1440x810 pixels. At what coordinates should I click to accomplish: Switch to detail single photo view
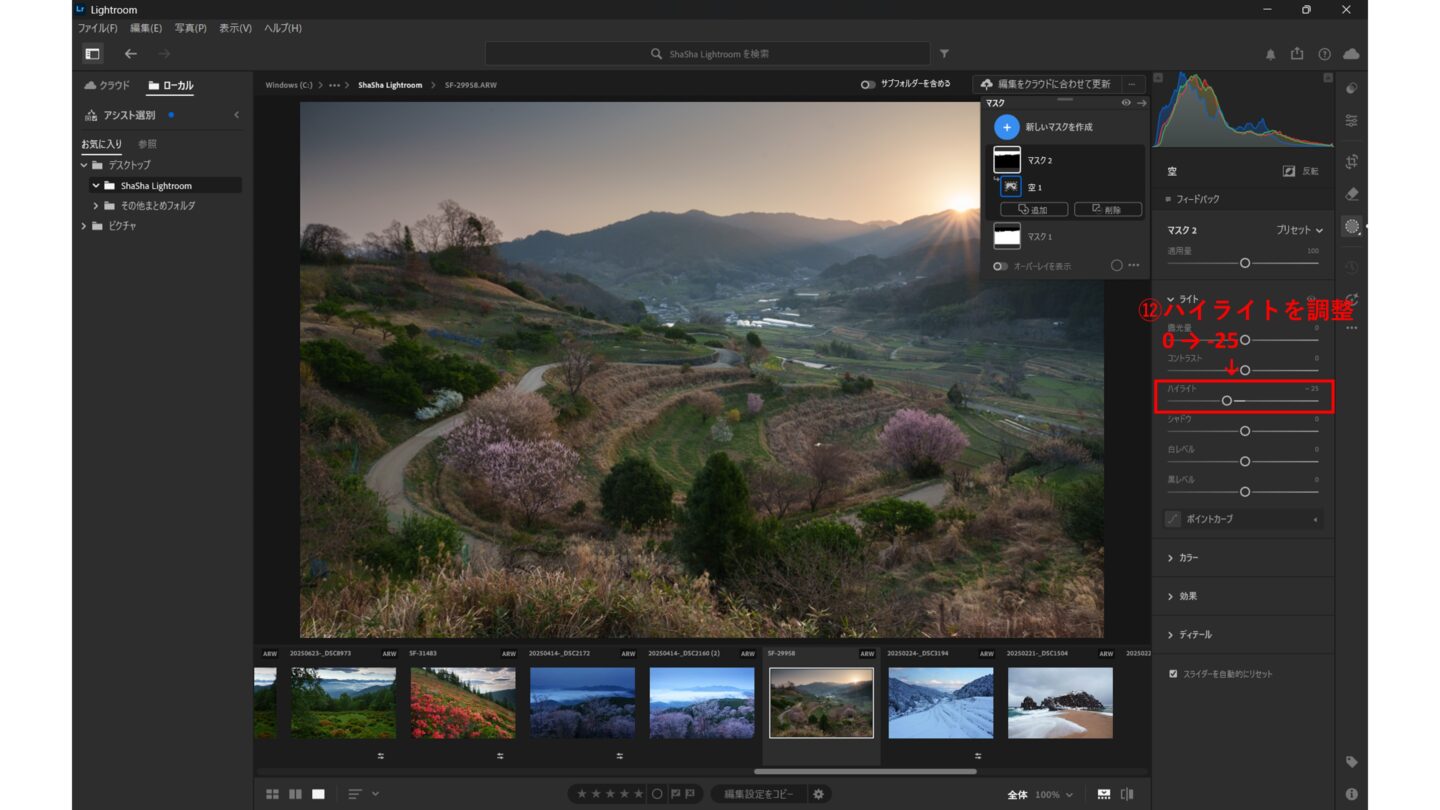click(318, 794)
